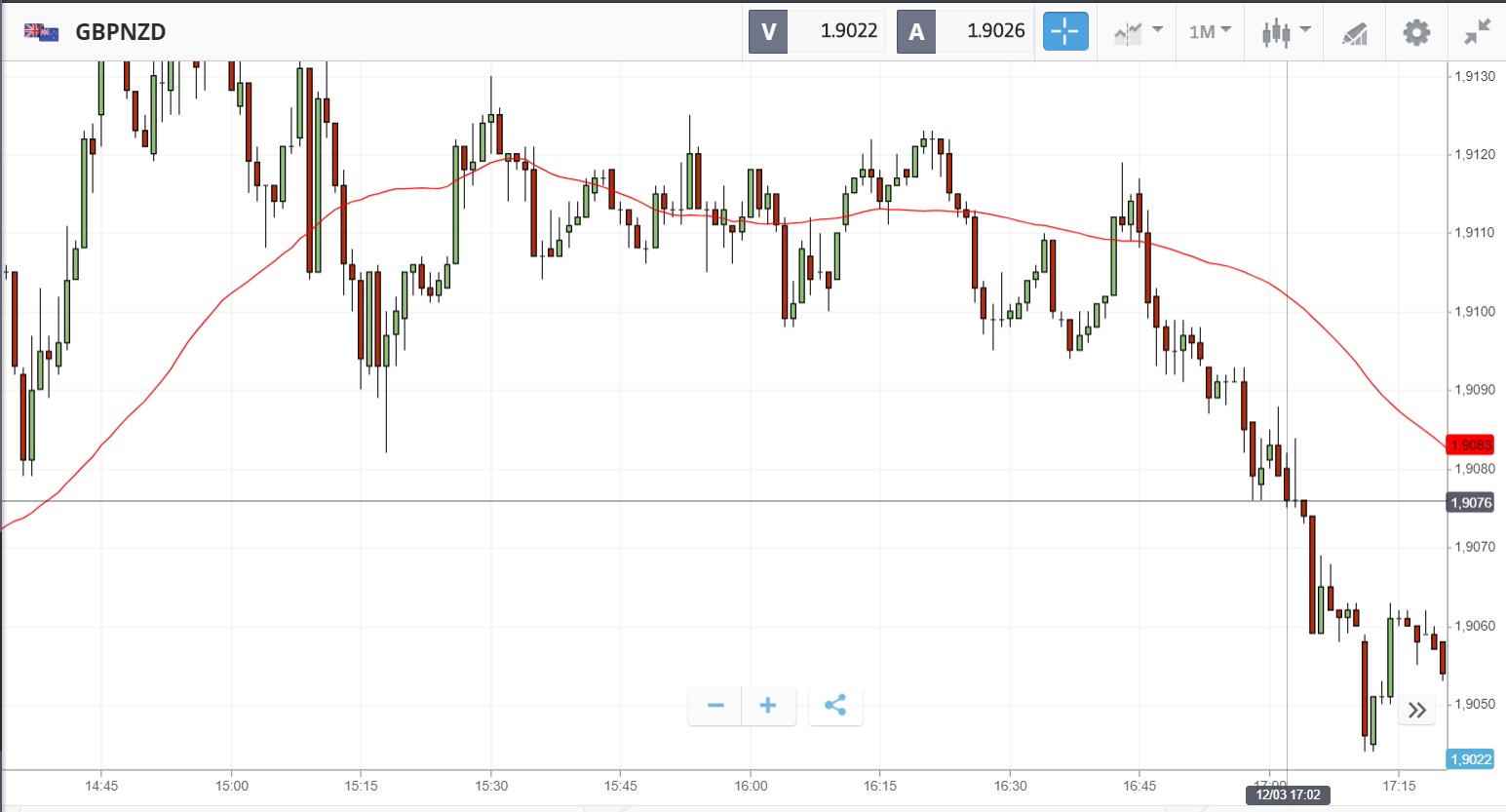Click the 16:00 time axis label
The image size is (1506, 812).
[x=751, y=786]
